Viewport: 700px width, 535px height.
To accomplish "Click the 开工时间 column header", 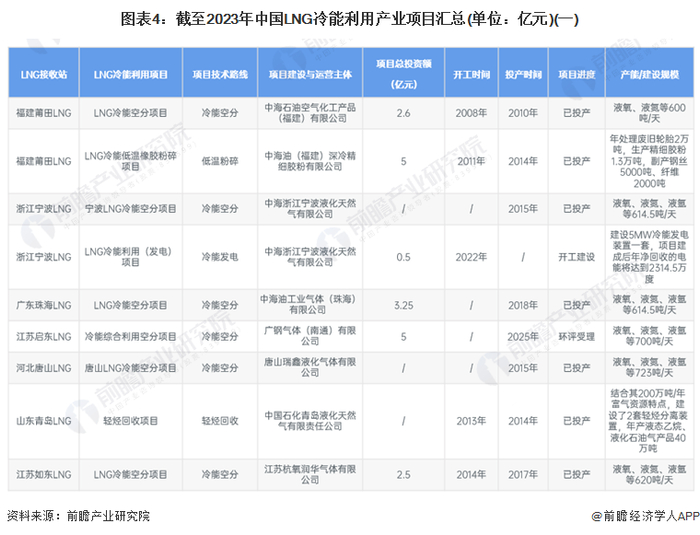I will tap(471, 74).
